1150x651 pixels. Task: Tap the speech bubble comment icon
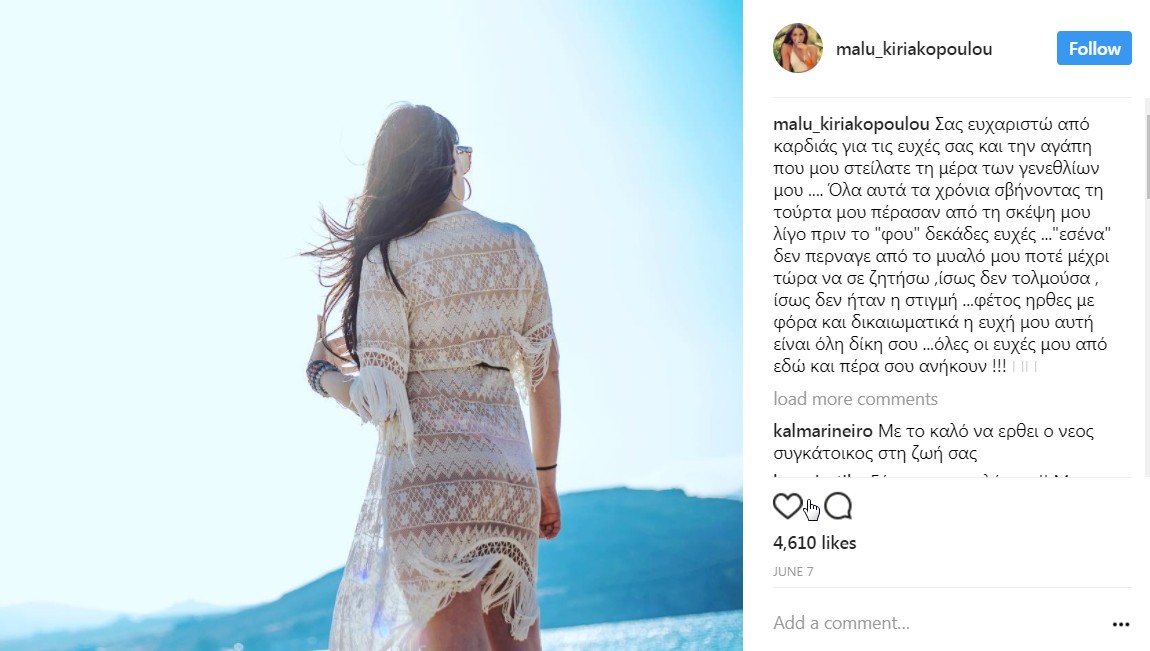838,506
